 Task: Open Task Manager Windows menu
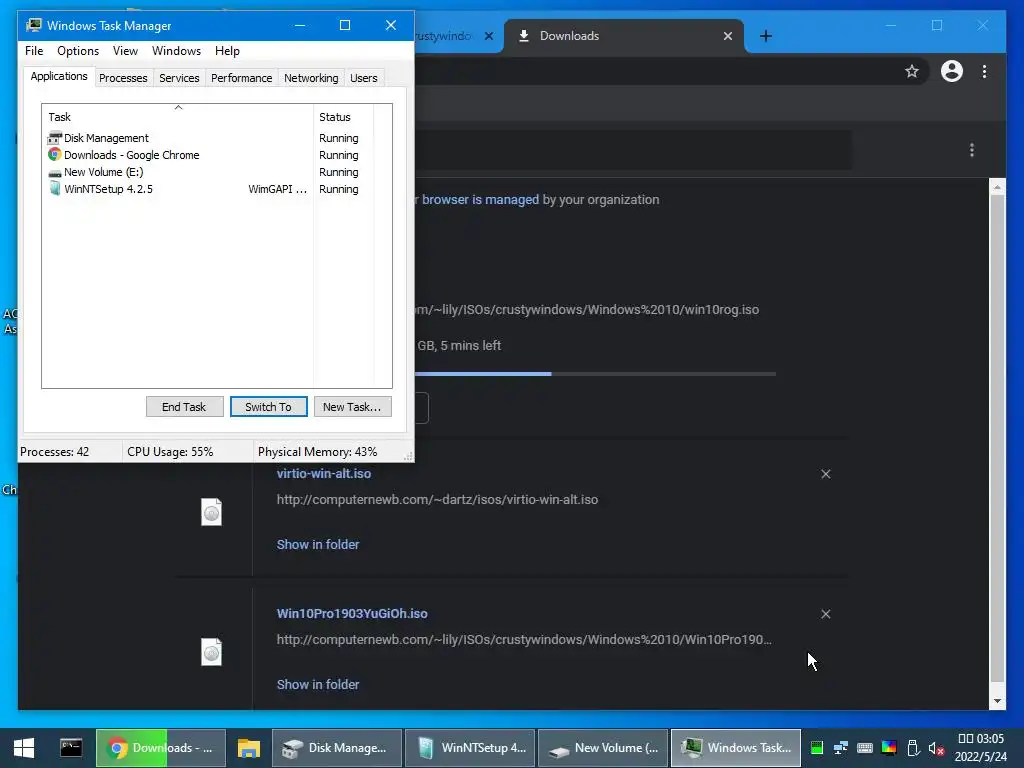(x=176, y=51)
